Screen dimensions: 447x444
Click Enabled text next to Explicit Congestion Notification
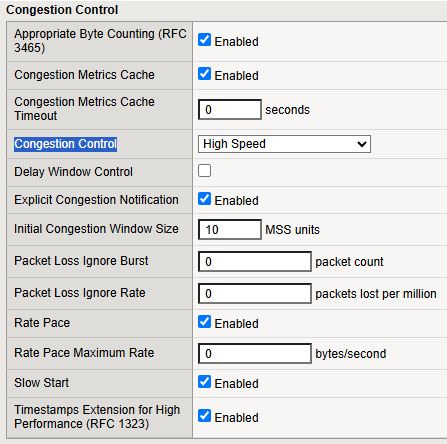(x=236, y=201)
